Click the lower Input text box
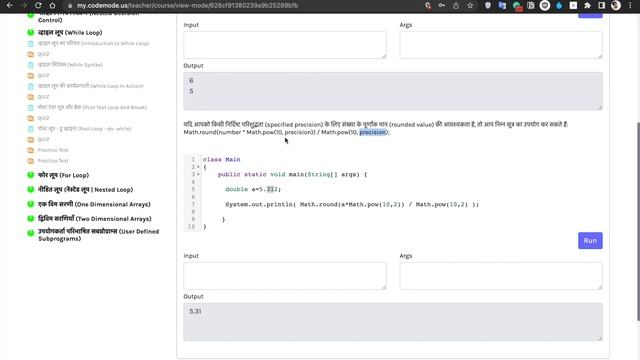This screenshot has width=640, height=360. (x=285, y=276)
